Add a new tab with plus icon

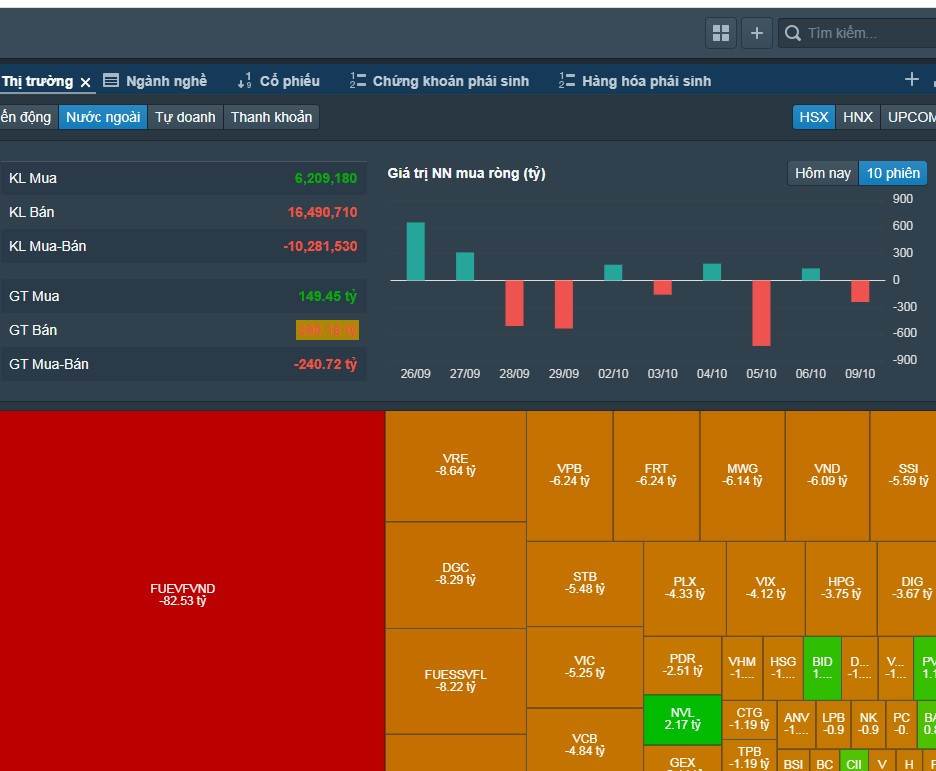pyautogui.click(x=912, y=79)
